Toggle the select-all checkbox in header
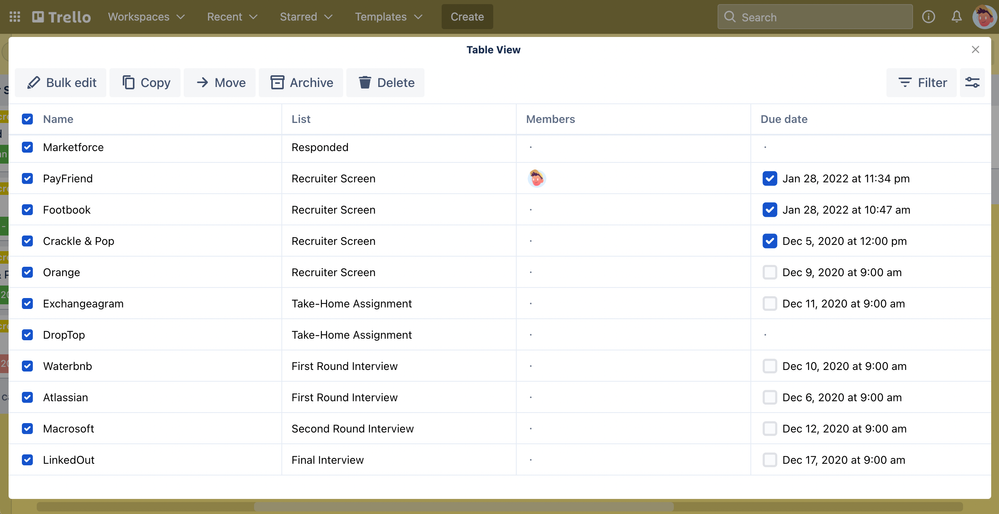This screenshot has width=999, height=514. pyautogui.click(x=27, y=119)
